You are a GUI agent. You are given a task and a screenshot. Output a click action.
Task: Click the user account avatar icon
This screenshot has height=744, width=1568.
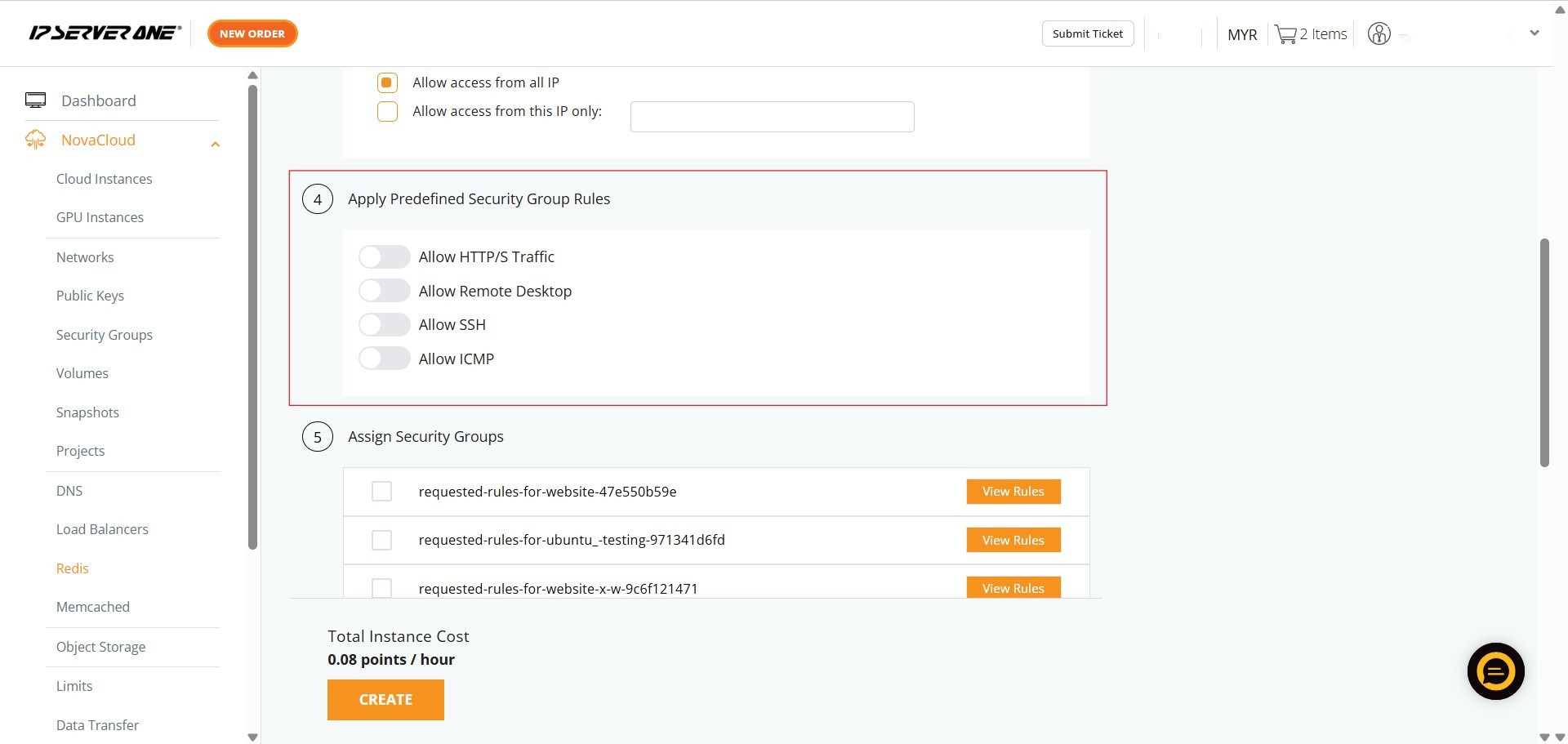[1379, 34]
